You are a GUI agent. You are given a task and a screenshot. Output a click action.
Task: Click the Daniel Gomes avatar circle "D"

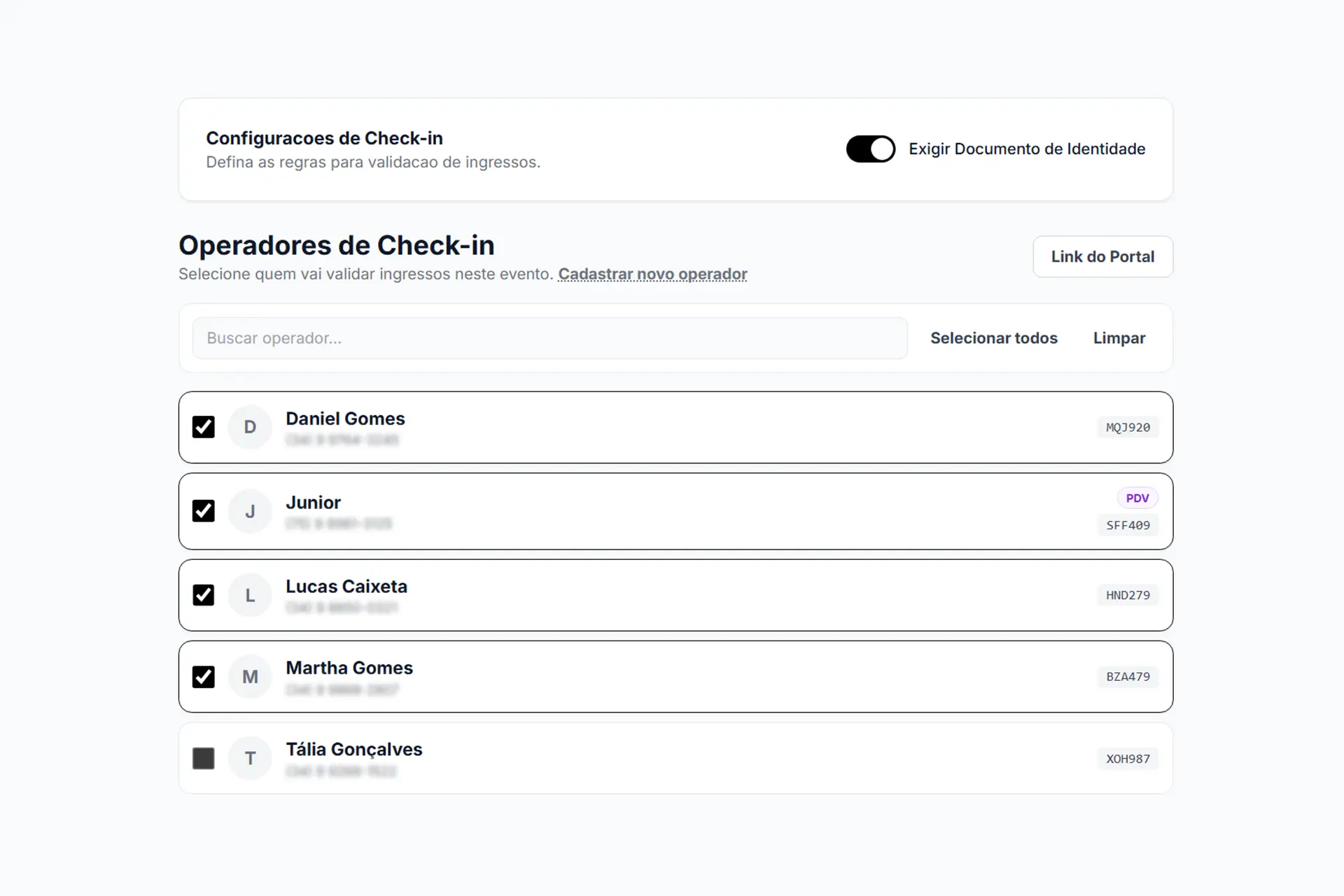(x=250, y=427)
